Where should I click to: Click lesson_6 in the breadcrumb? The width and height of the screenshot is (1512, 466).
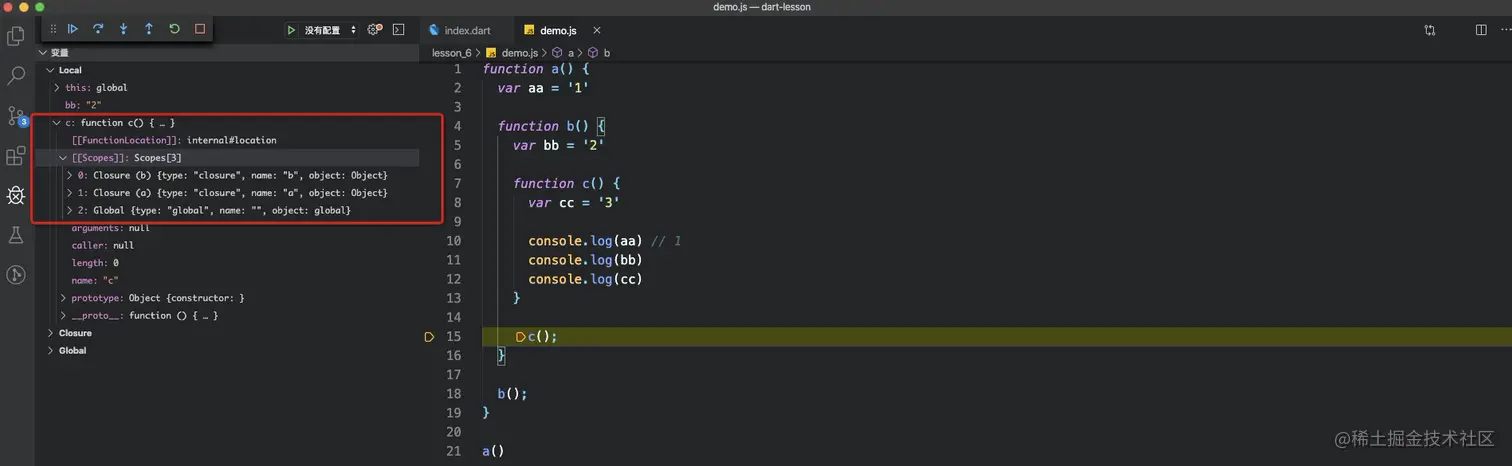pos(451,52)
